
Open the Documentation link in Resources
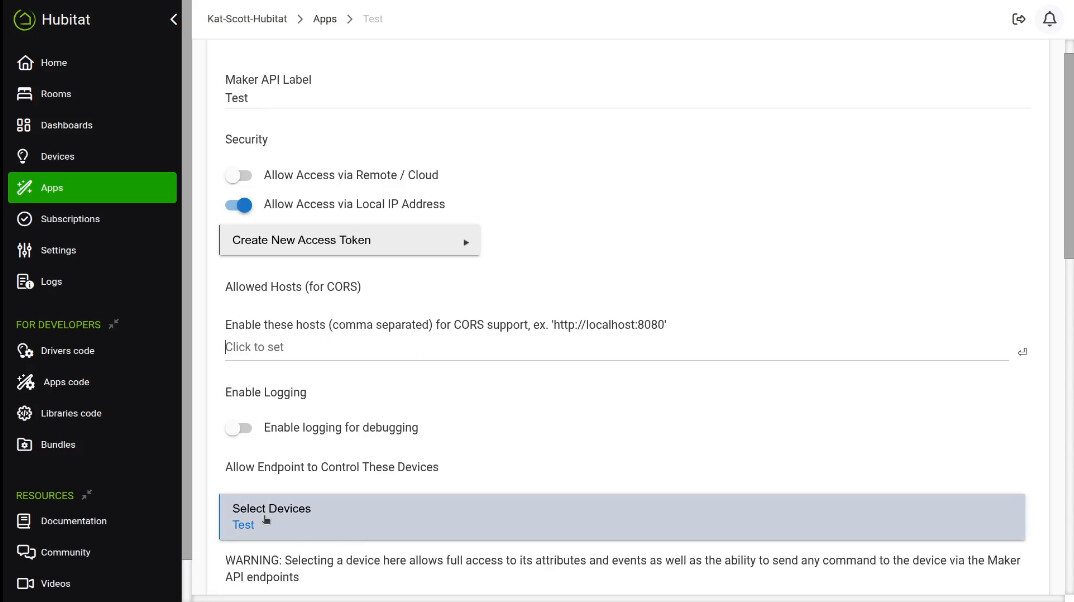73,521
